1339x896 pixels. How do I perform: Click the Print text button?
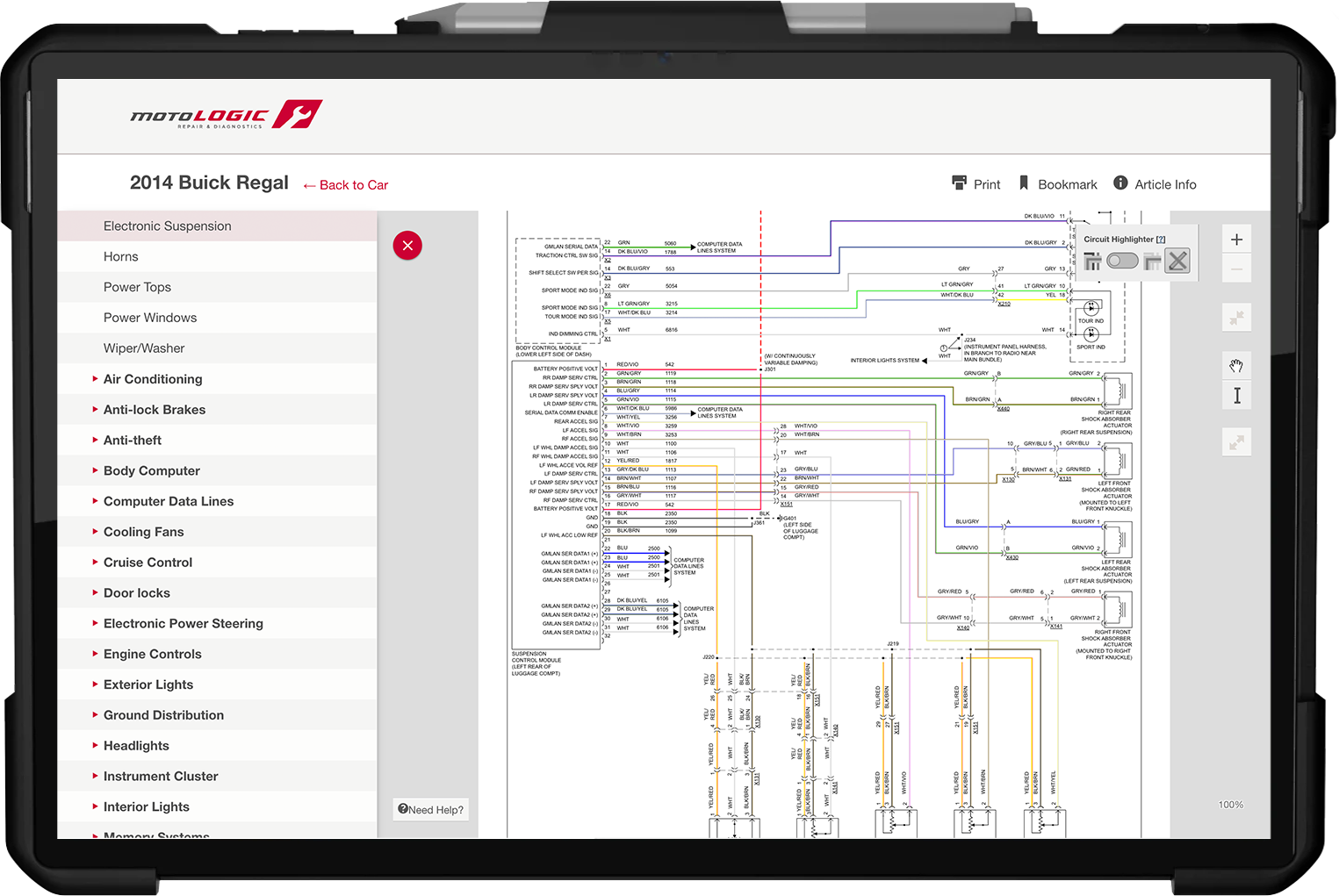(x=987, y=184)
